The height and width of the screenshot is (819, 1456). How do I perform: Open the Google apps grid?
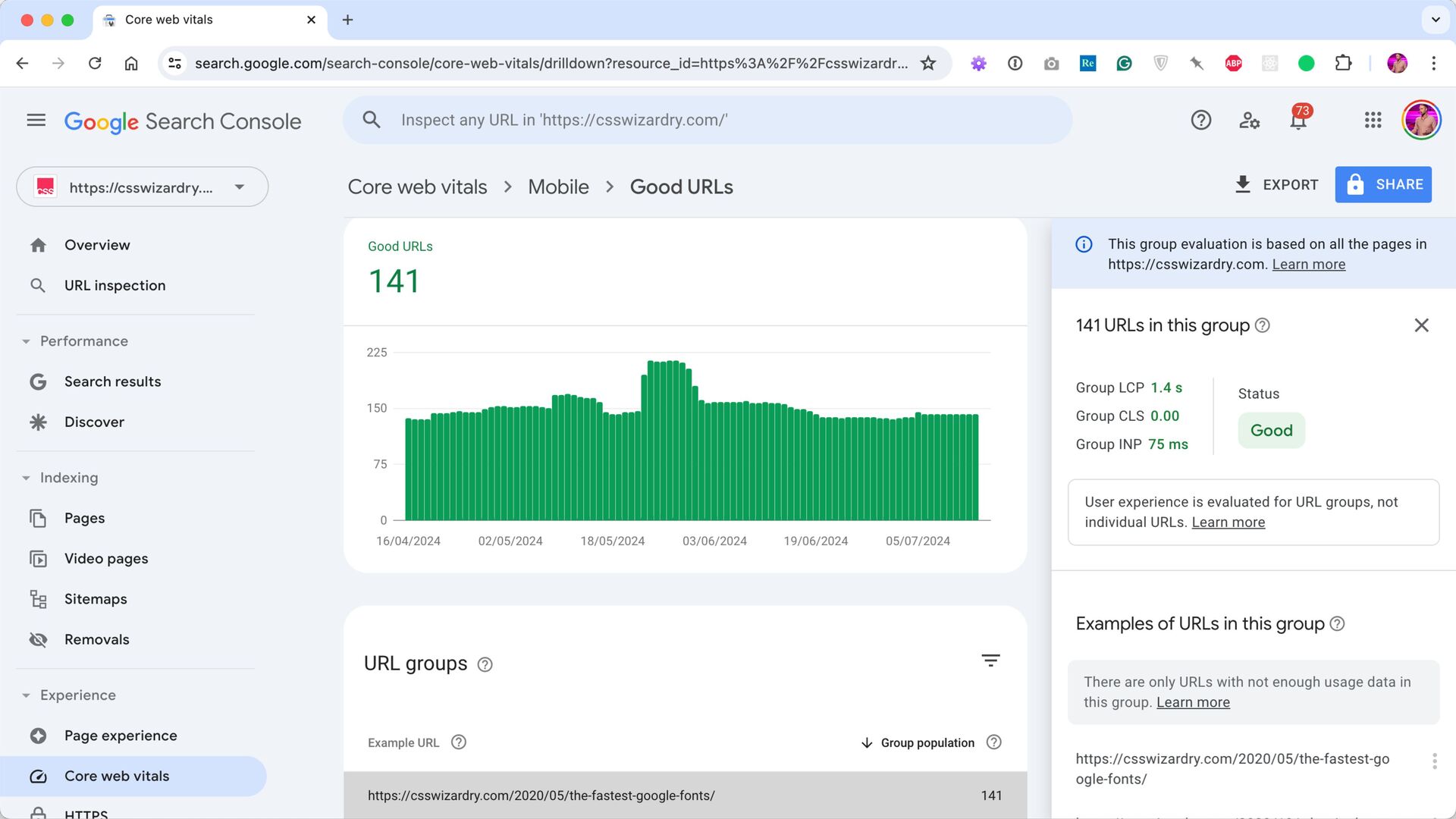(x=1373, y=121)
